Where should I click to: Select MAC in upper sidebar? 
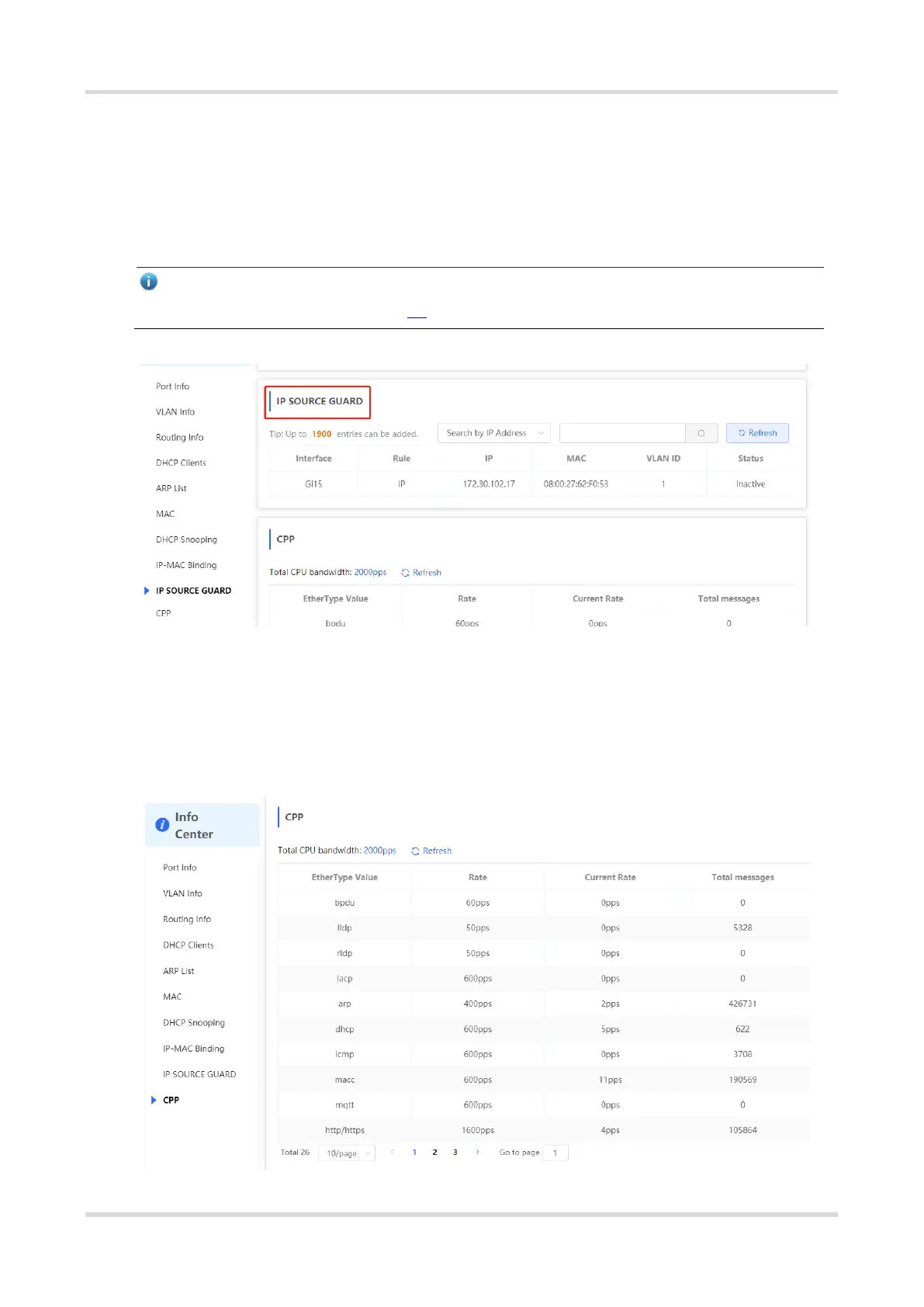tap(165, 514)
